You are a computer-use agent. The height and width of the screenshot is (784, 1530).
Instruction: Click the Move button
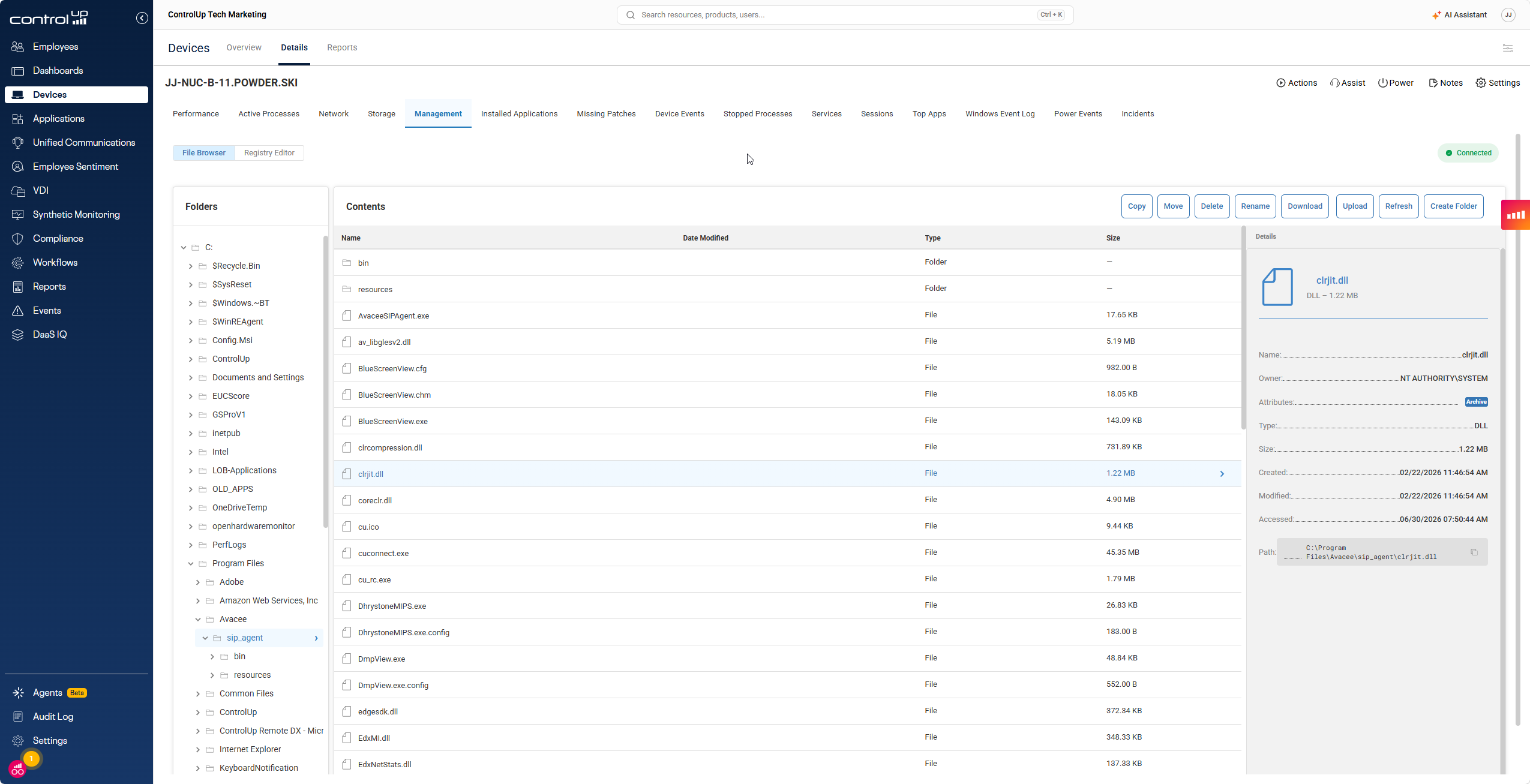pyautogui.click(x=1173, y=206)
